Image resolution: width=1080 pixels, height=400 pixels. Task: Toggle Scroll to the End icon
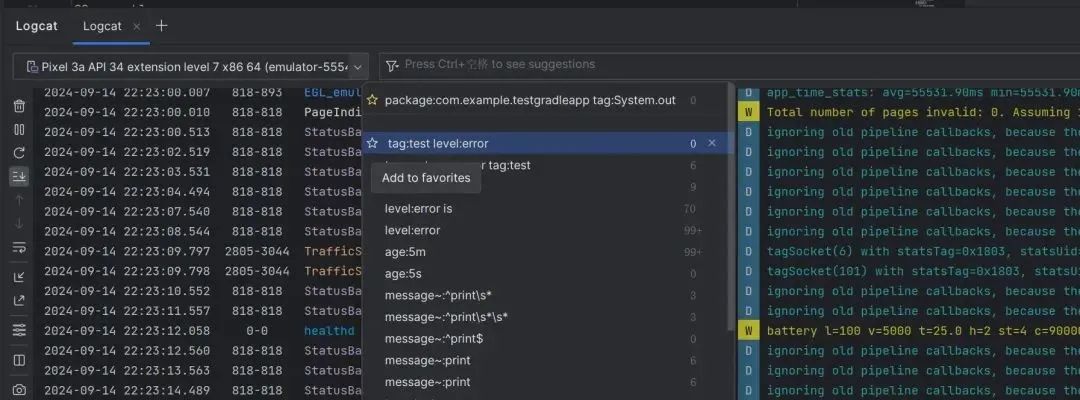19,177
